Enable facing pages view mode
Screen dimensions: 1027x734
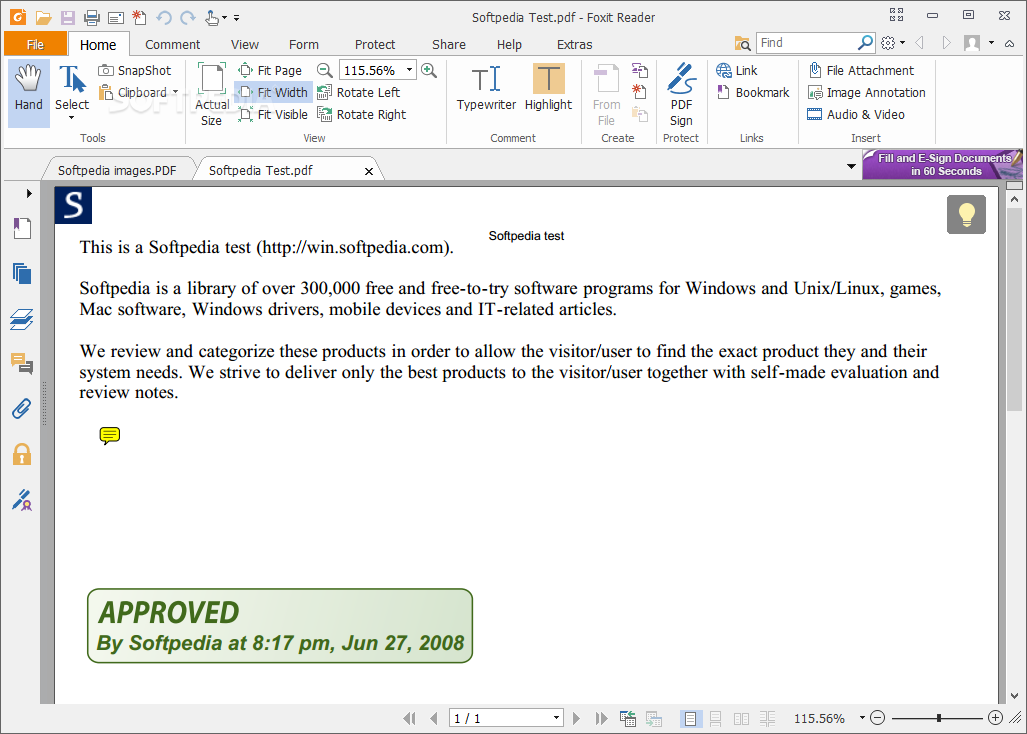click(x=741, y=718)
